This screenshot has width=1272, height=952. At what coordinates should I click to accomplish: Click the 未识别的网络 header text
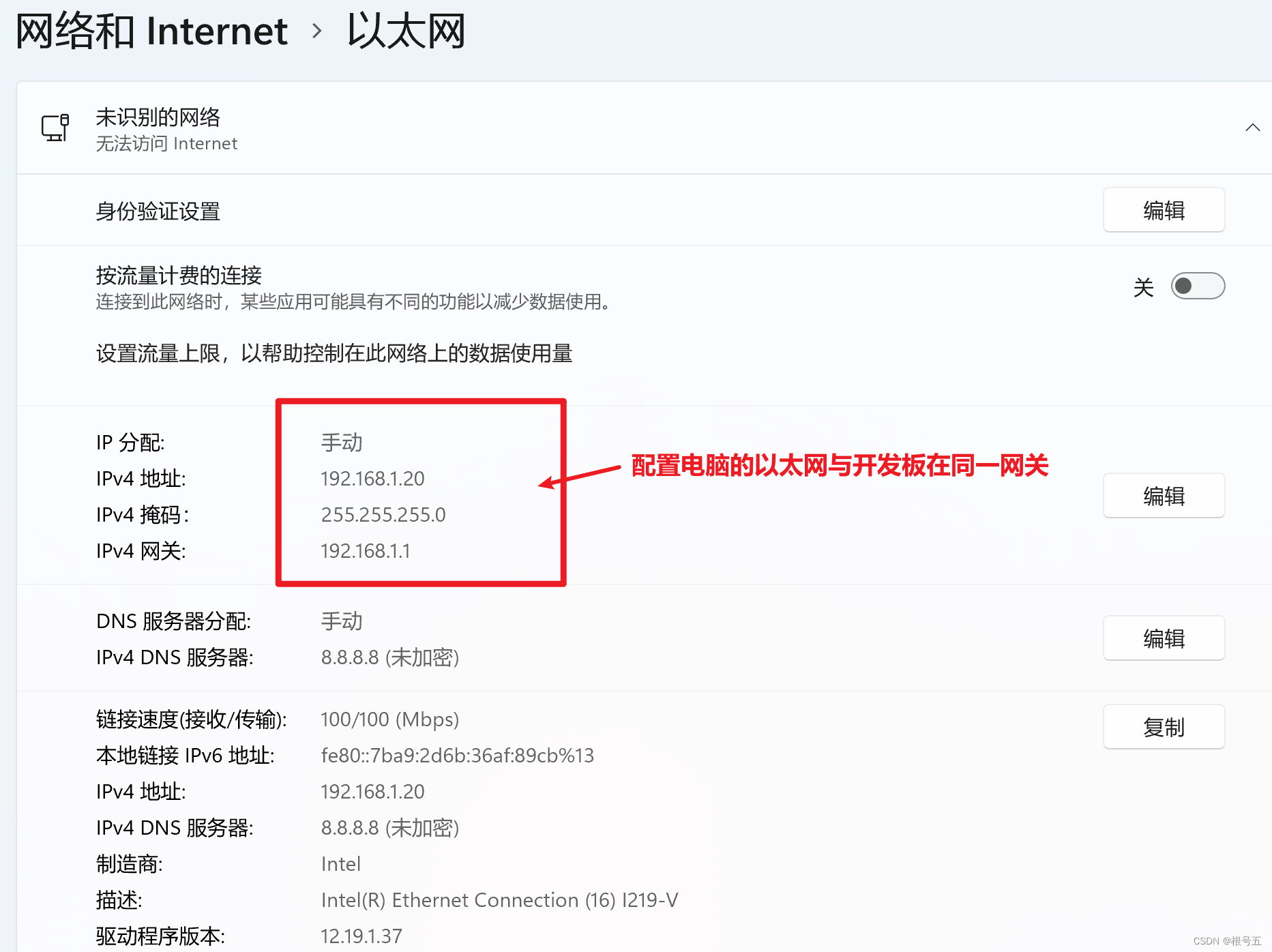coord(158,117)
